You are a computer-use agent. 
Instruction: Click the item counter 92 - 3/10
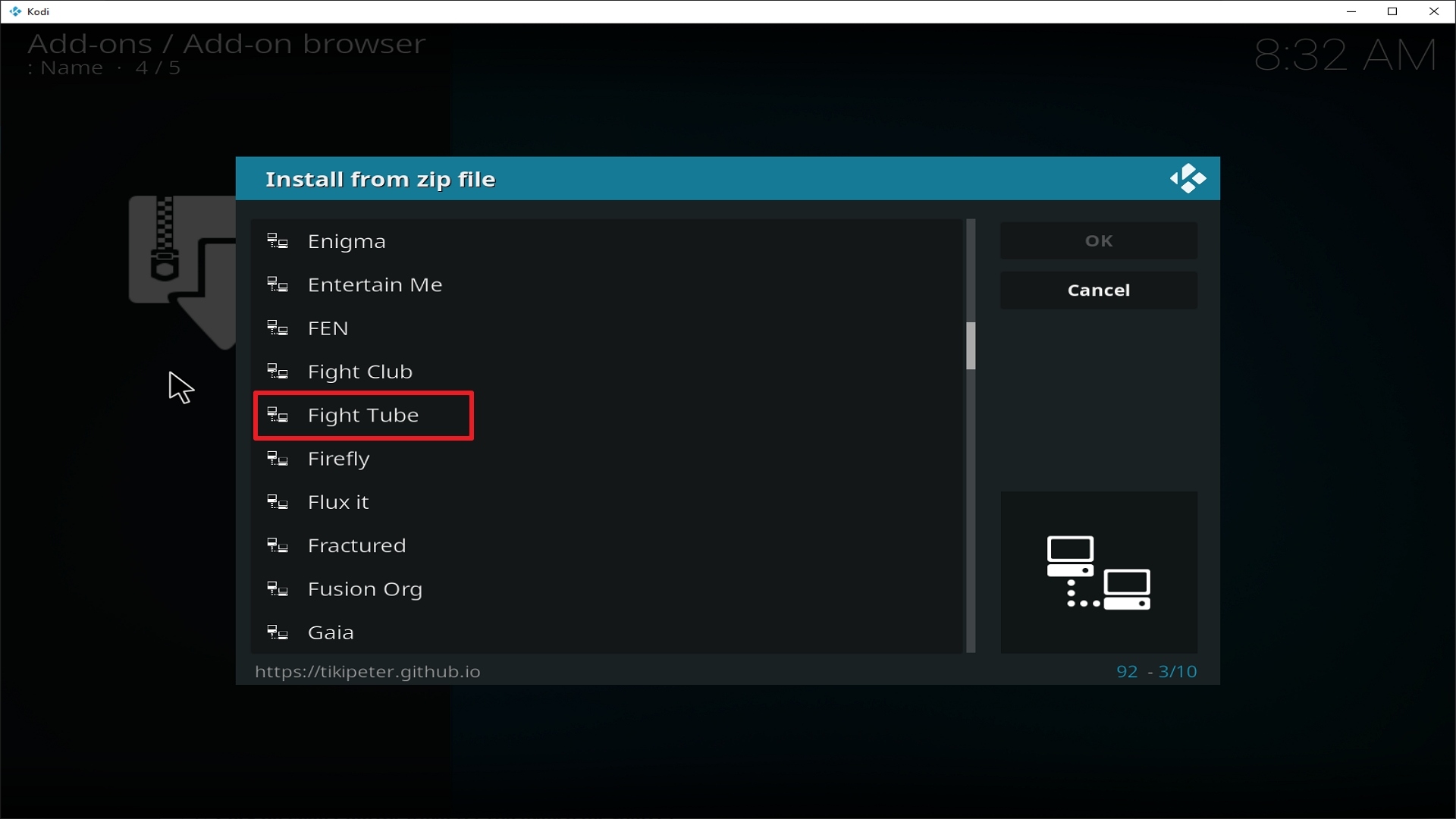click(1156, 672)
